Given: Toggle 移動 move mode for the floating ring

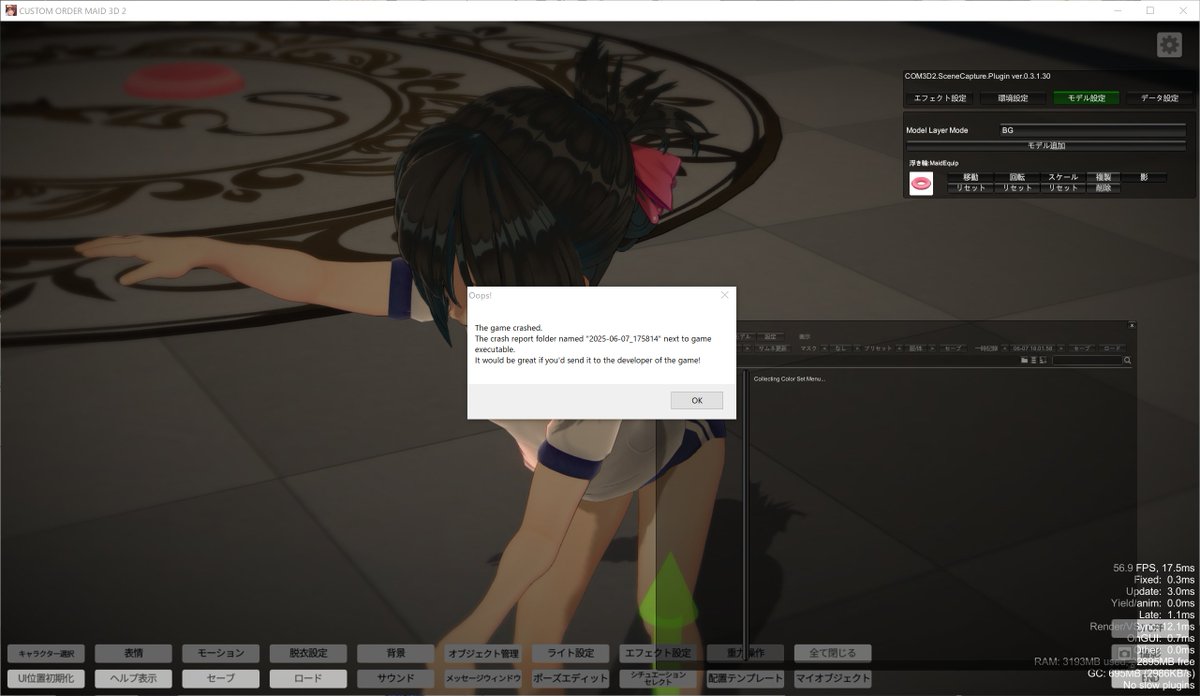Looking at the screenshot, I should (968, 176).
